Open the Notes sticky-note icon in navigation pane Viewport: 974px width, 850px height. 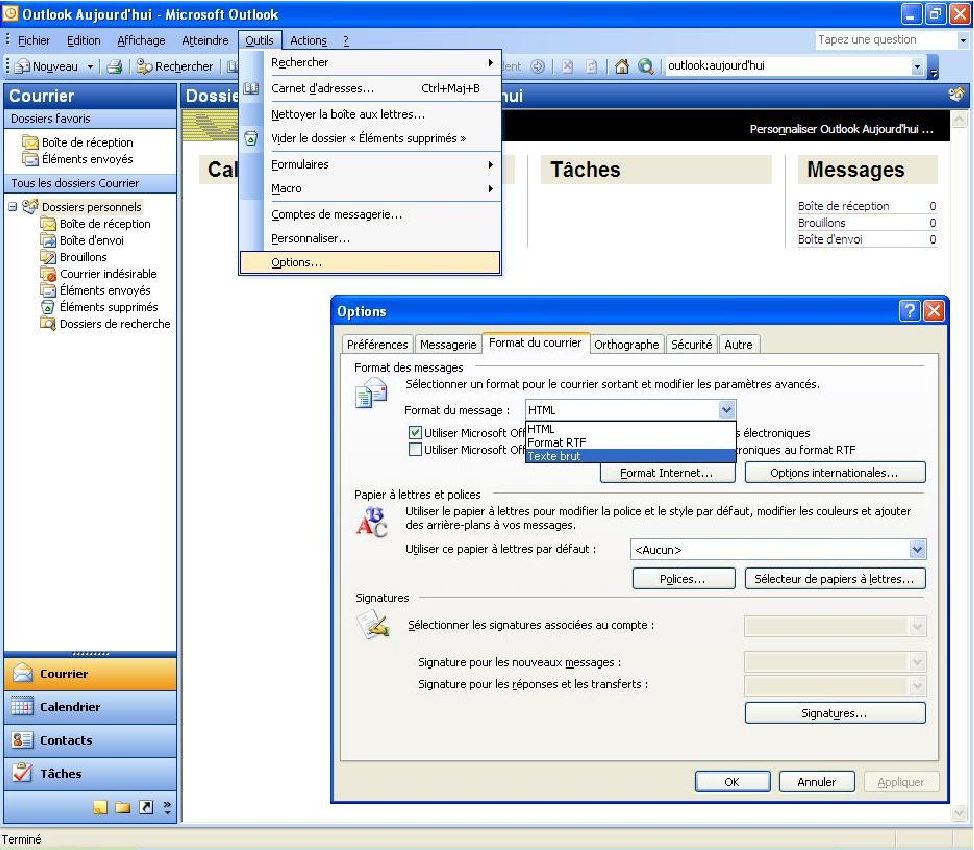(100, 807)
